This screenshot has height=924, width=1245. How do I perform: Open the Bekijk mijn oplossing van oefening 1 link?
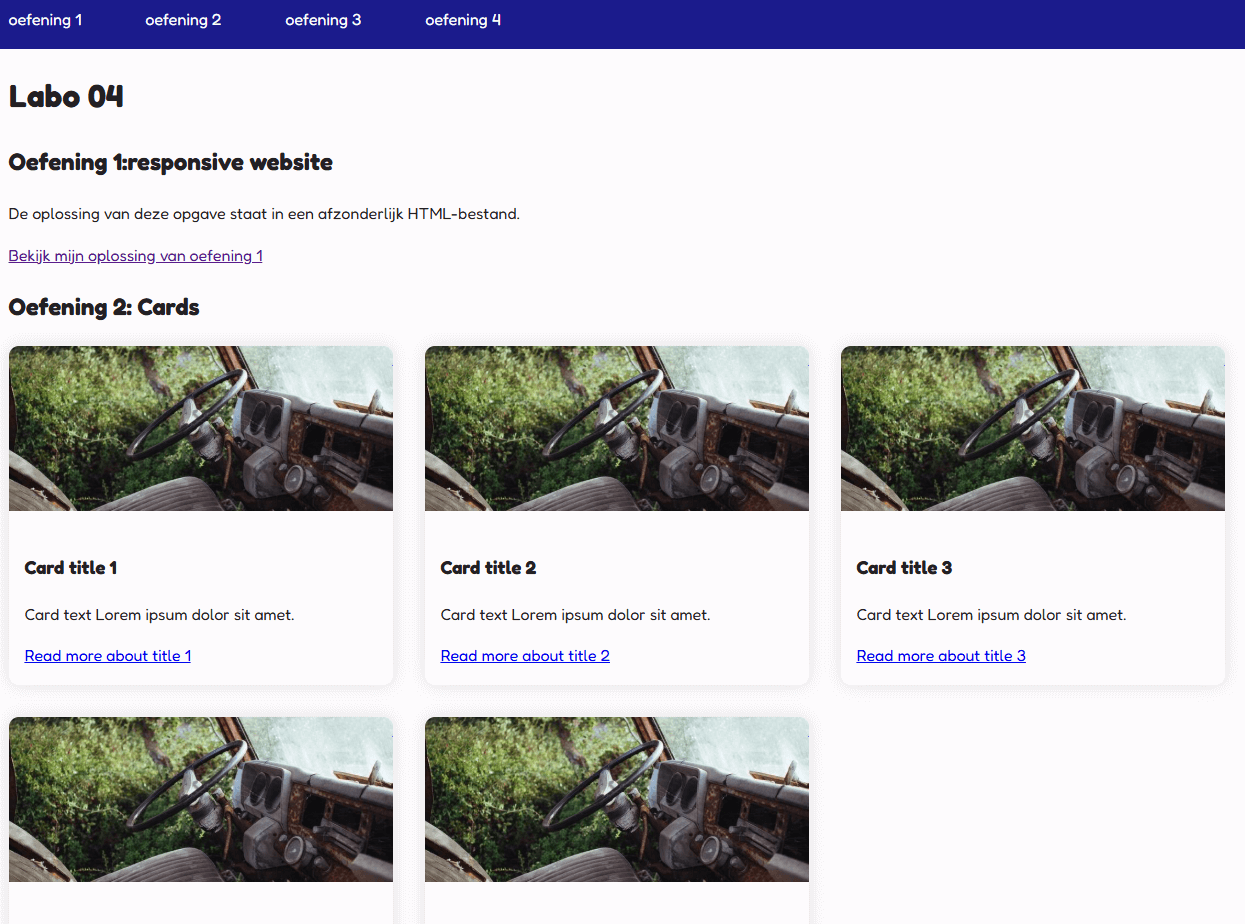135,256
